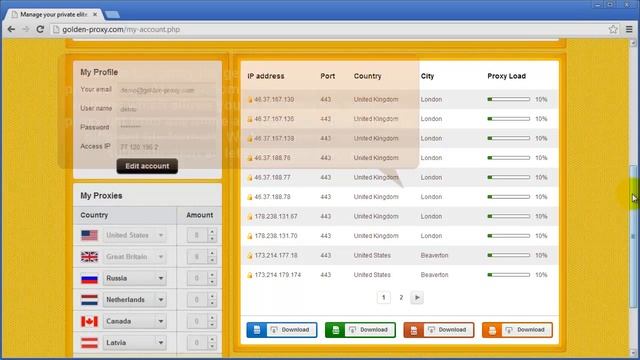The image size is (640, 360).
Task: Open a new browser tab
Action: point(112,15)
